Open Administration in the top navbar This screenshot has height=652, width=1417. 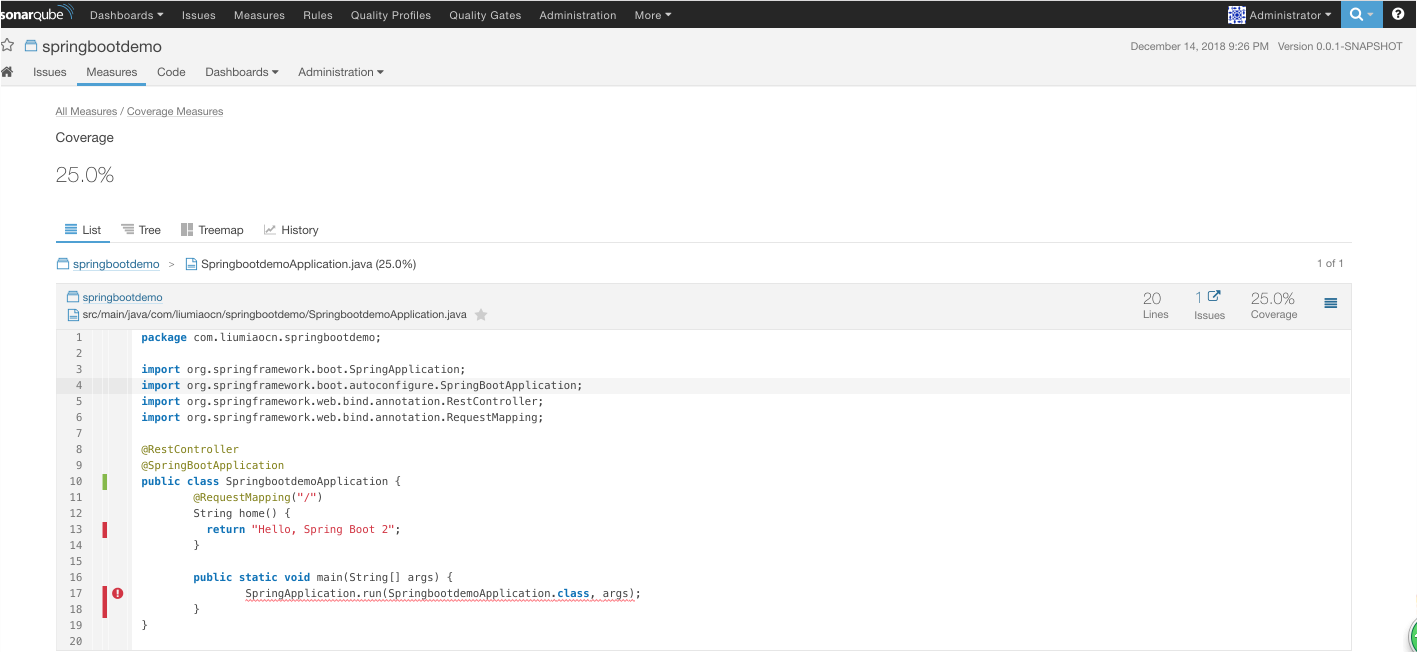click(578, 15)
